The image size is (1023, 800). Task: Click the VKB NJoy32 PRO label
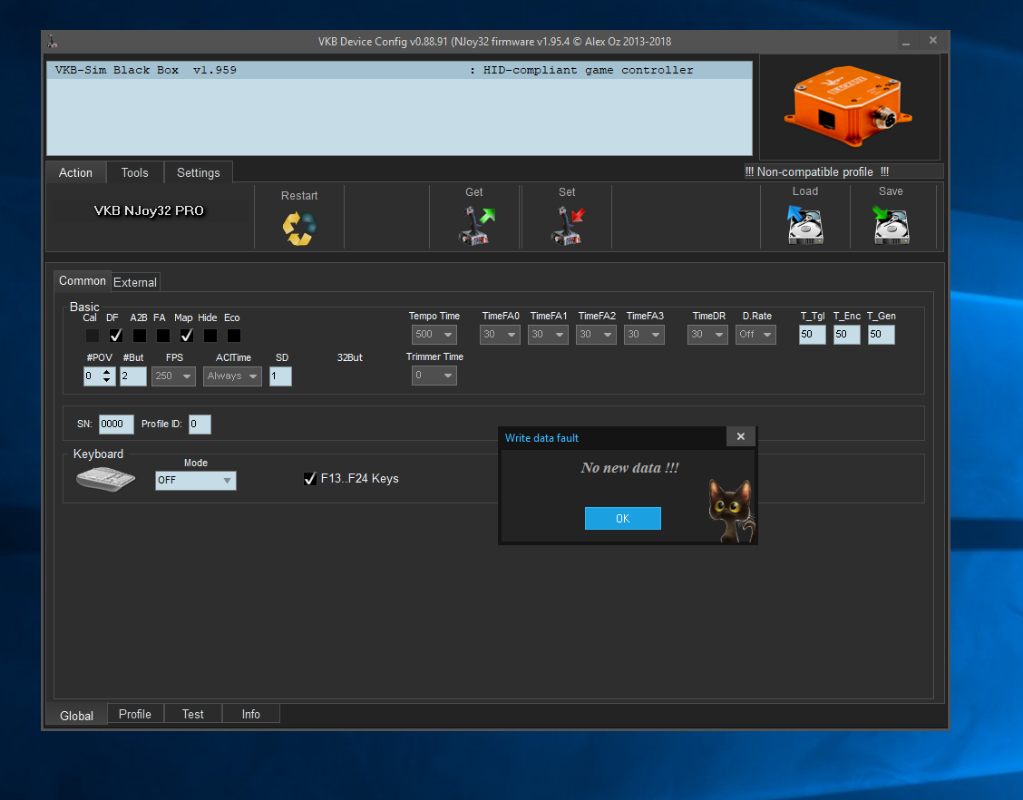149,211
